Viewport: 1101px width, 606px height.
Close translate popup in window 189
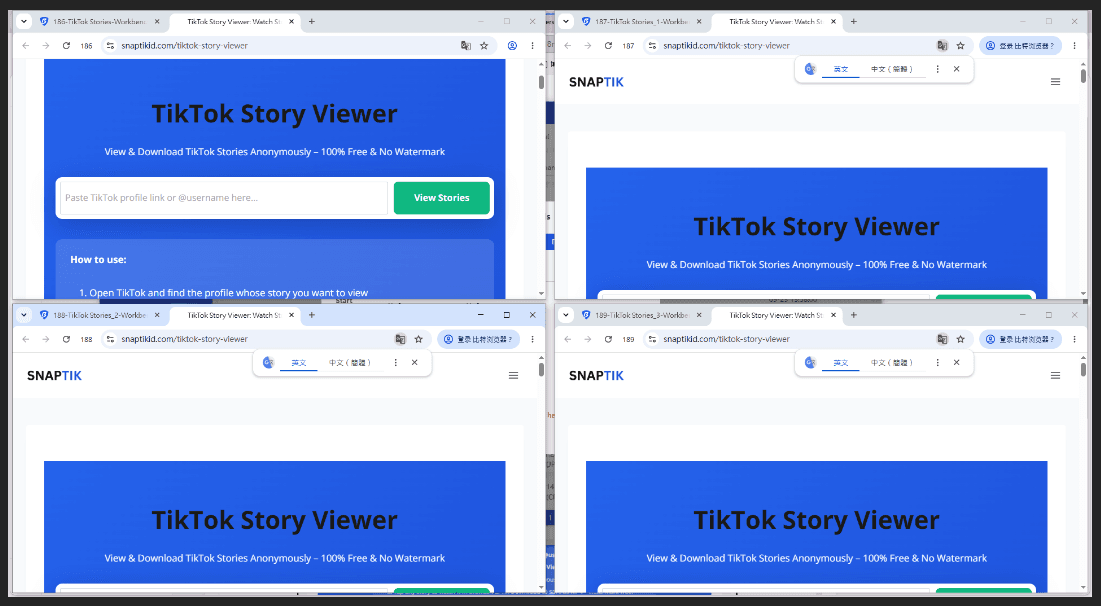click(956, 362)
